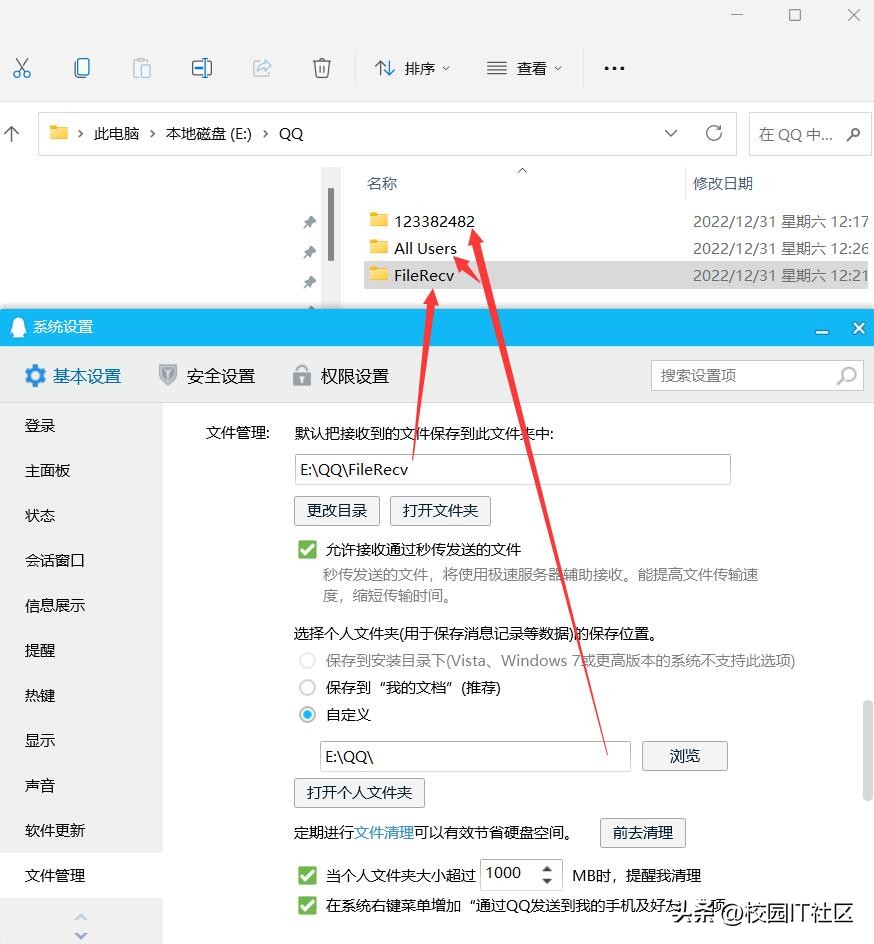Click the Rename icon in Explorer toolbar
Viewport: 874px width, 944px height.
(201, 68)
